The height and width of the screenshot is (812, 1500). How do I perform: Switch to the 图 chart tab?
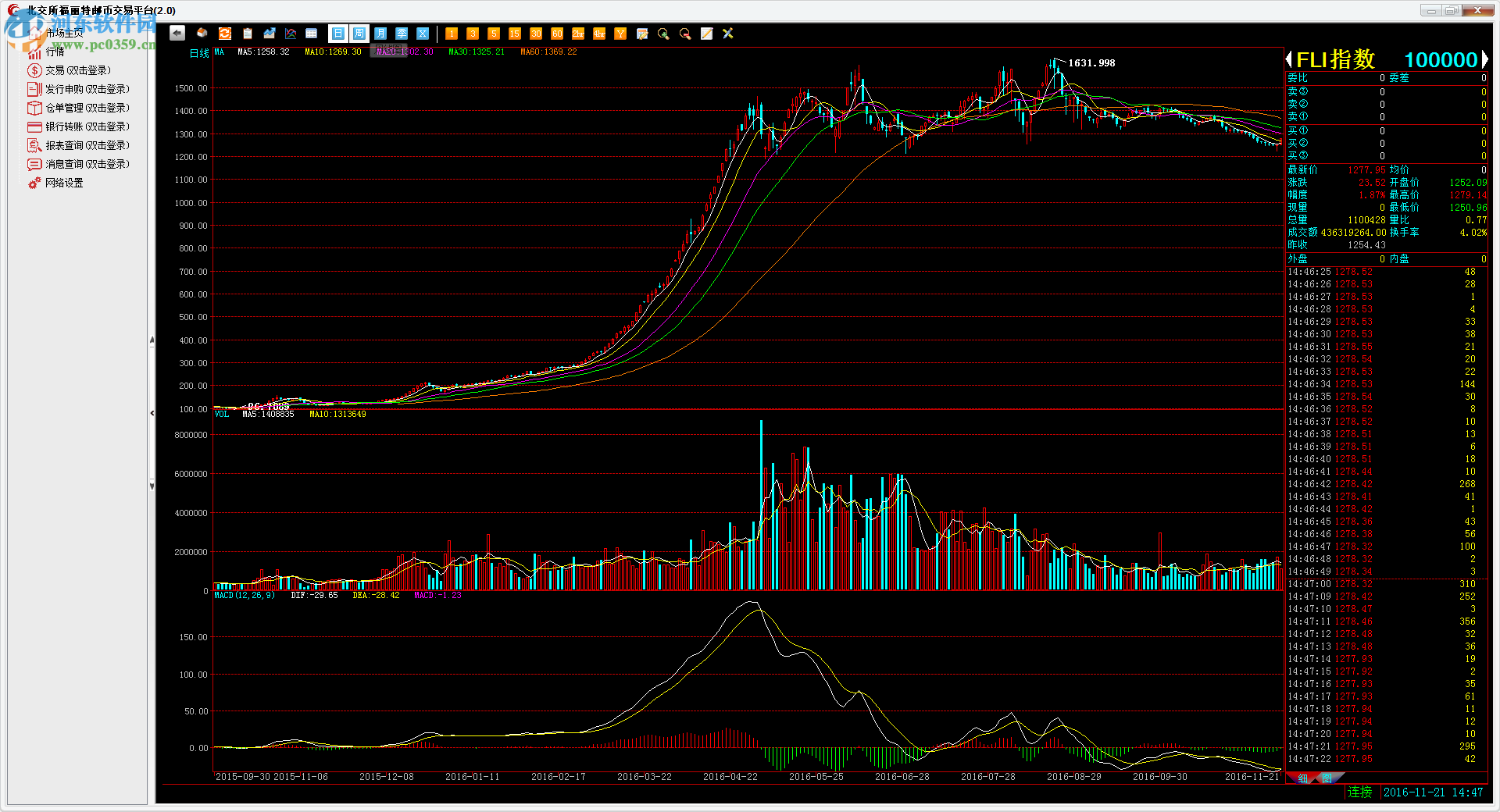pos(1327,778)
